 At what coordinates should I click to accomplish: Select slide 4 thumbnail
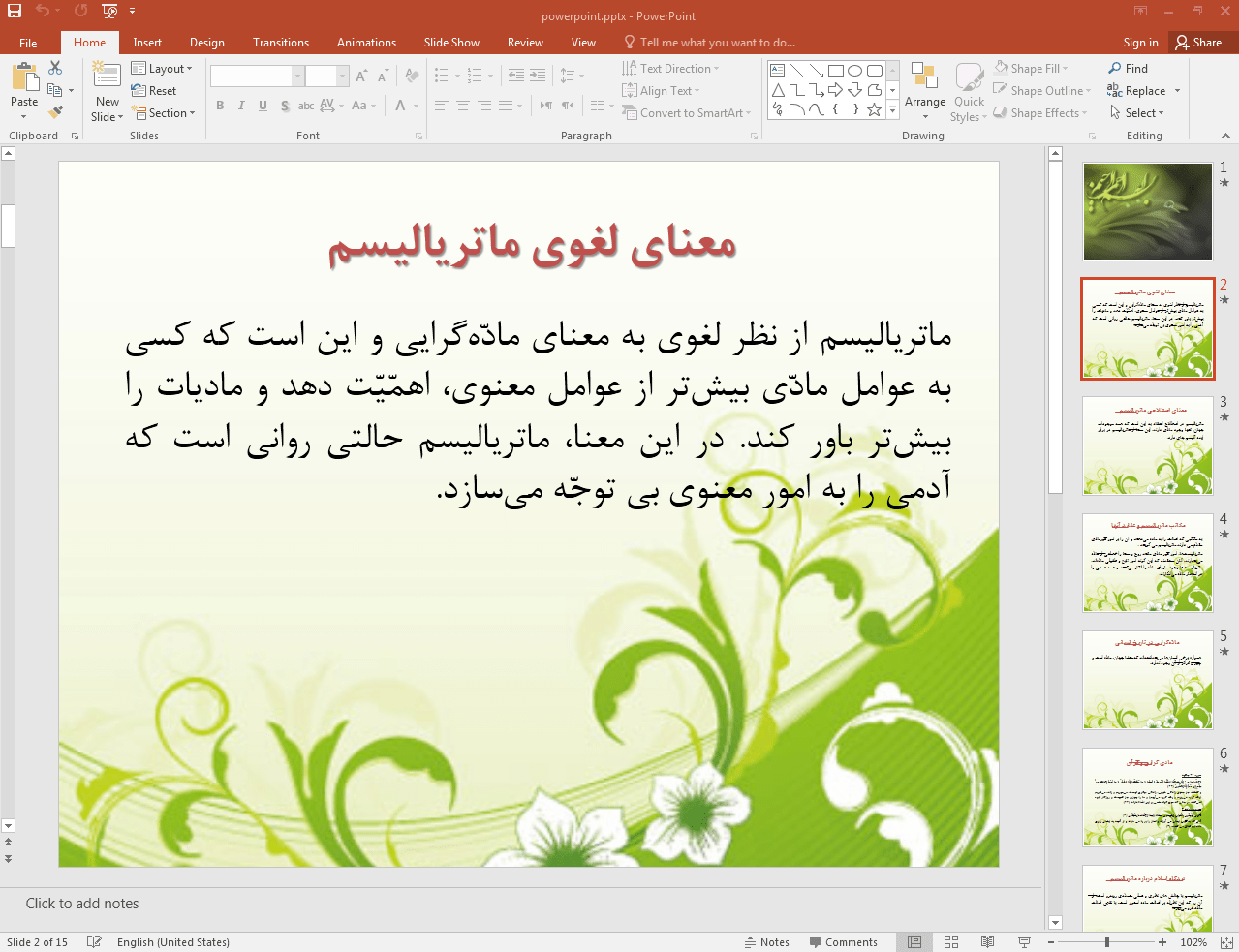1147,563
